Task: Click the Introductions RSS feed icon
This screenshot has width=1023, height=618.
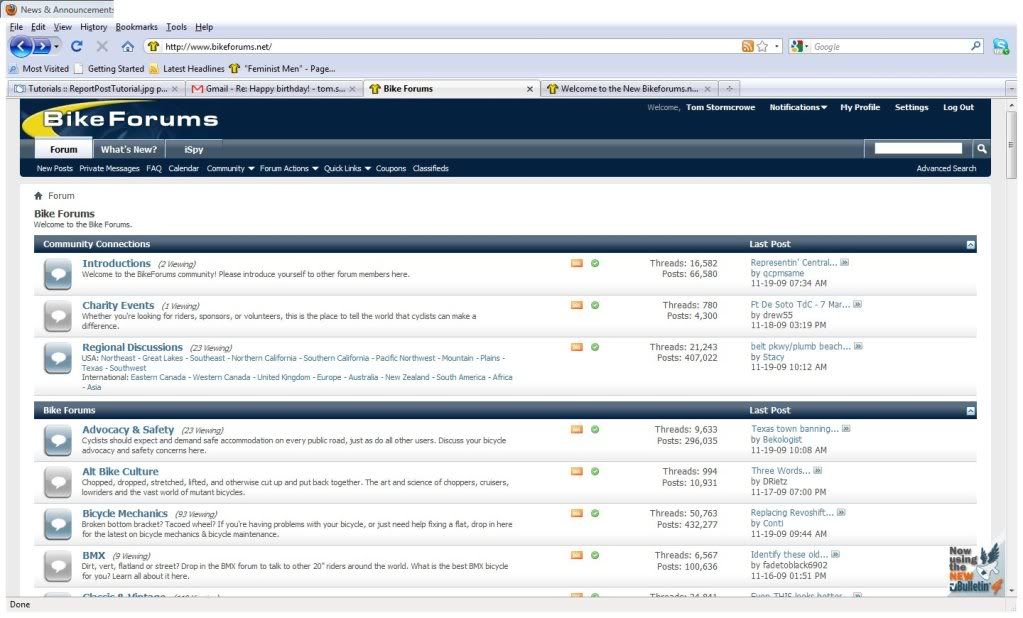Action: pos(577,263)
